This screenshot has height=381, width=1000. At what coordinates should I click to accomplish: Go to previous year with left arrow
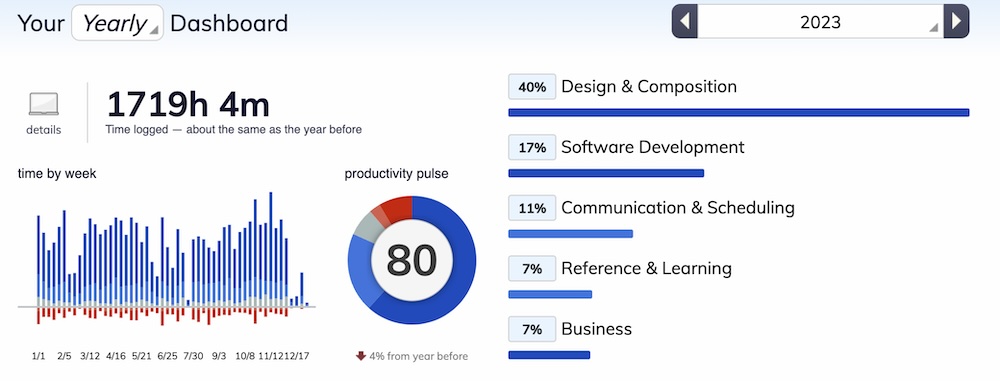click(684, 22)
